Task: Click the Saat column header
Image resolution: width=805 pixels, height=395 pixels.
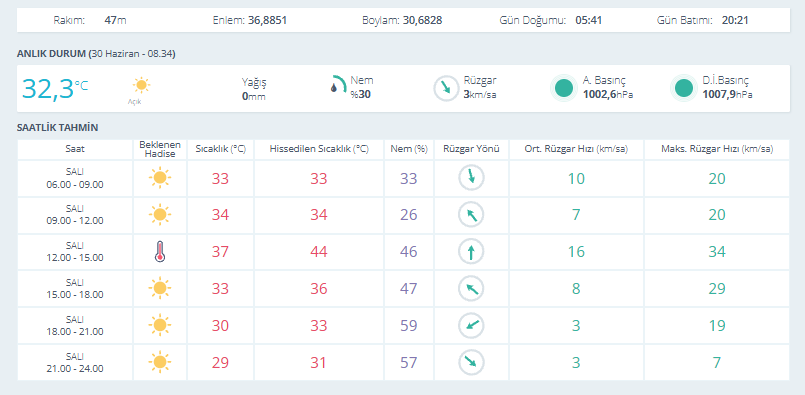Action: point(75,149)
